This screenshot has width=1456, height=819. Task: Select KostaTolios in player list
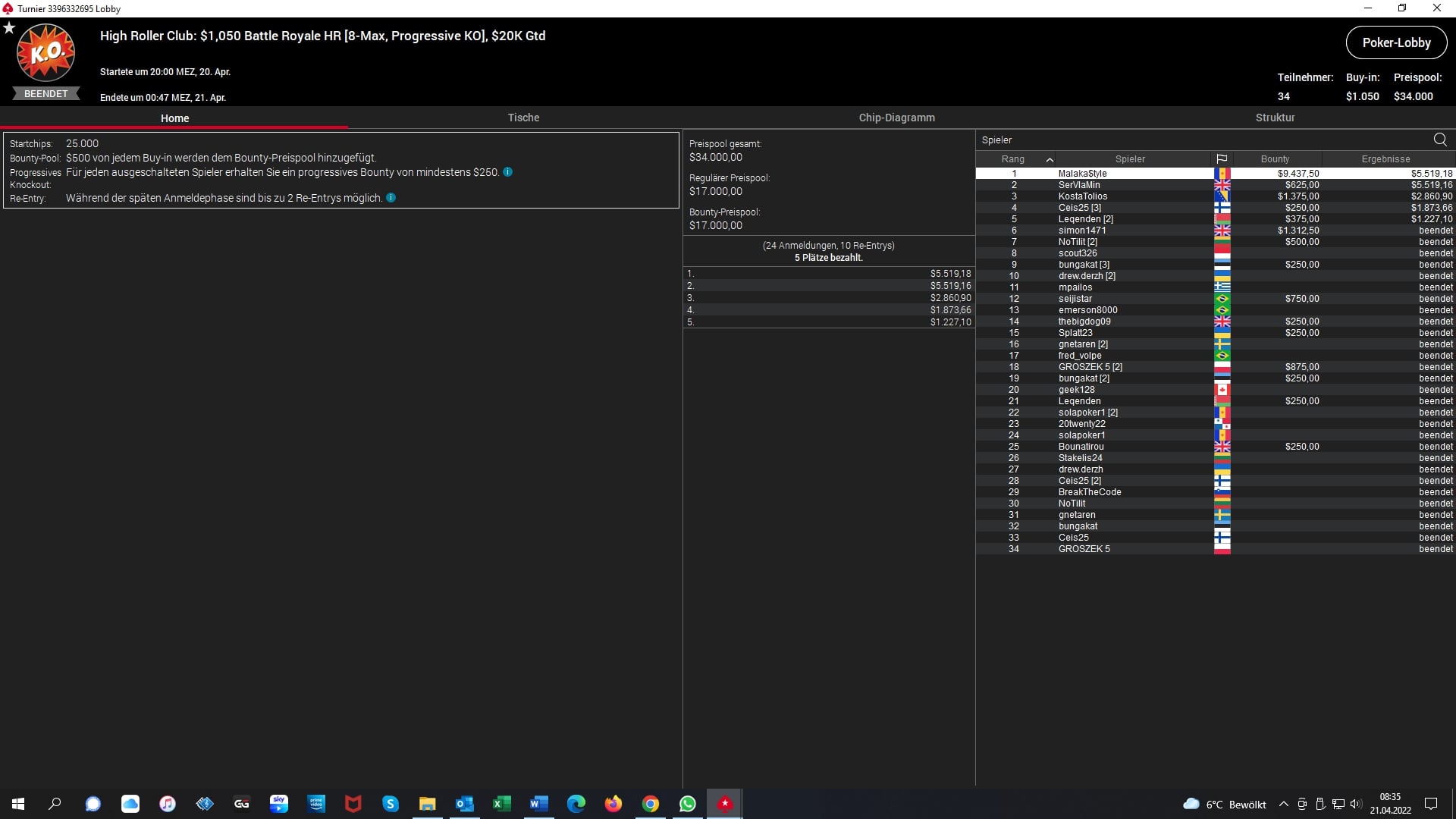(x=1082, y=196)
